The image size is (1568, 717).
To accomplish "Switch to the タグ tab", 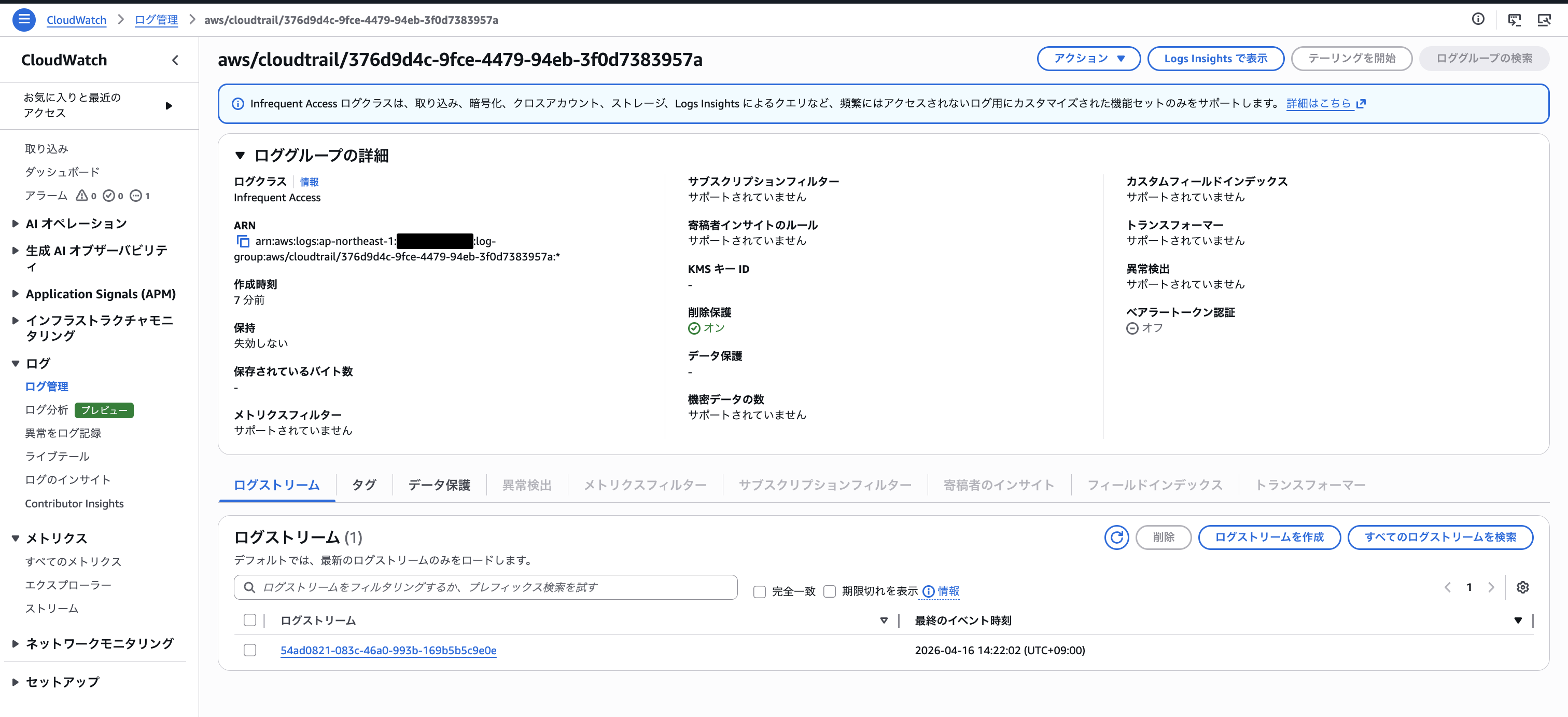I will [364, 485].
